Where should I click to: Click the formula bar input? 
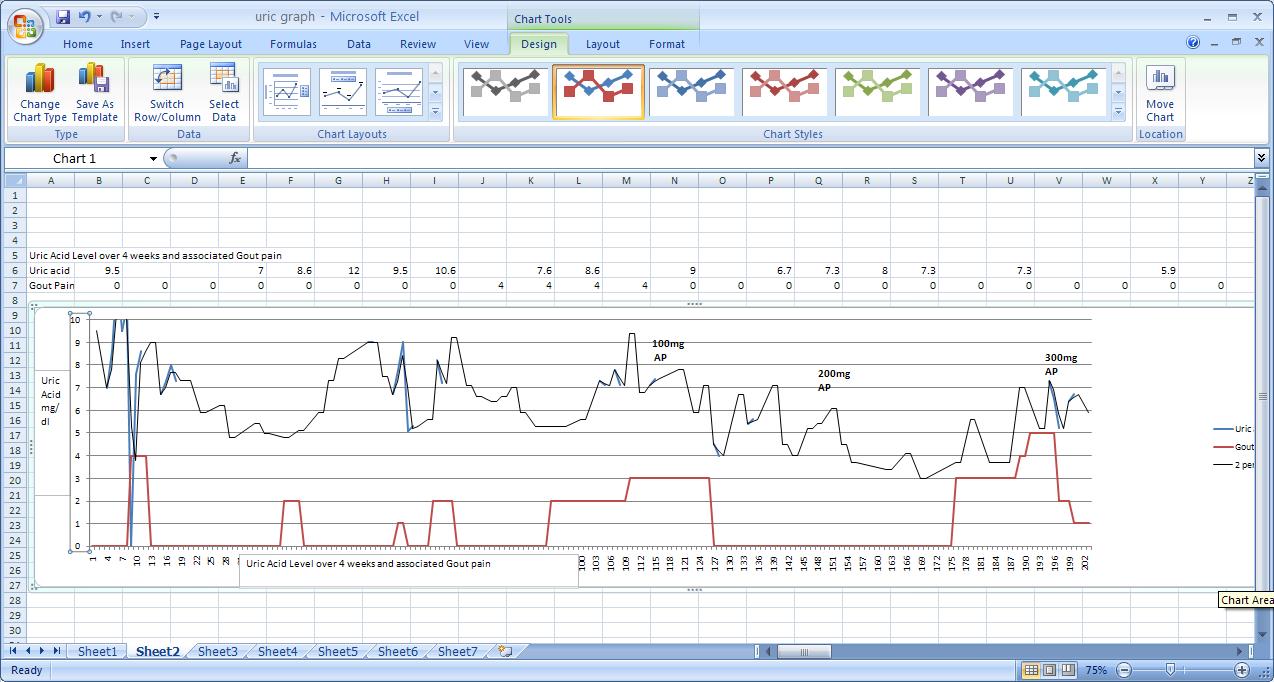click(750, 158)
